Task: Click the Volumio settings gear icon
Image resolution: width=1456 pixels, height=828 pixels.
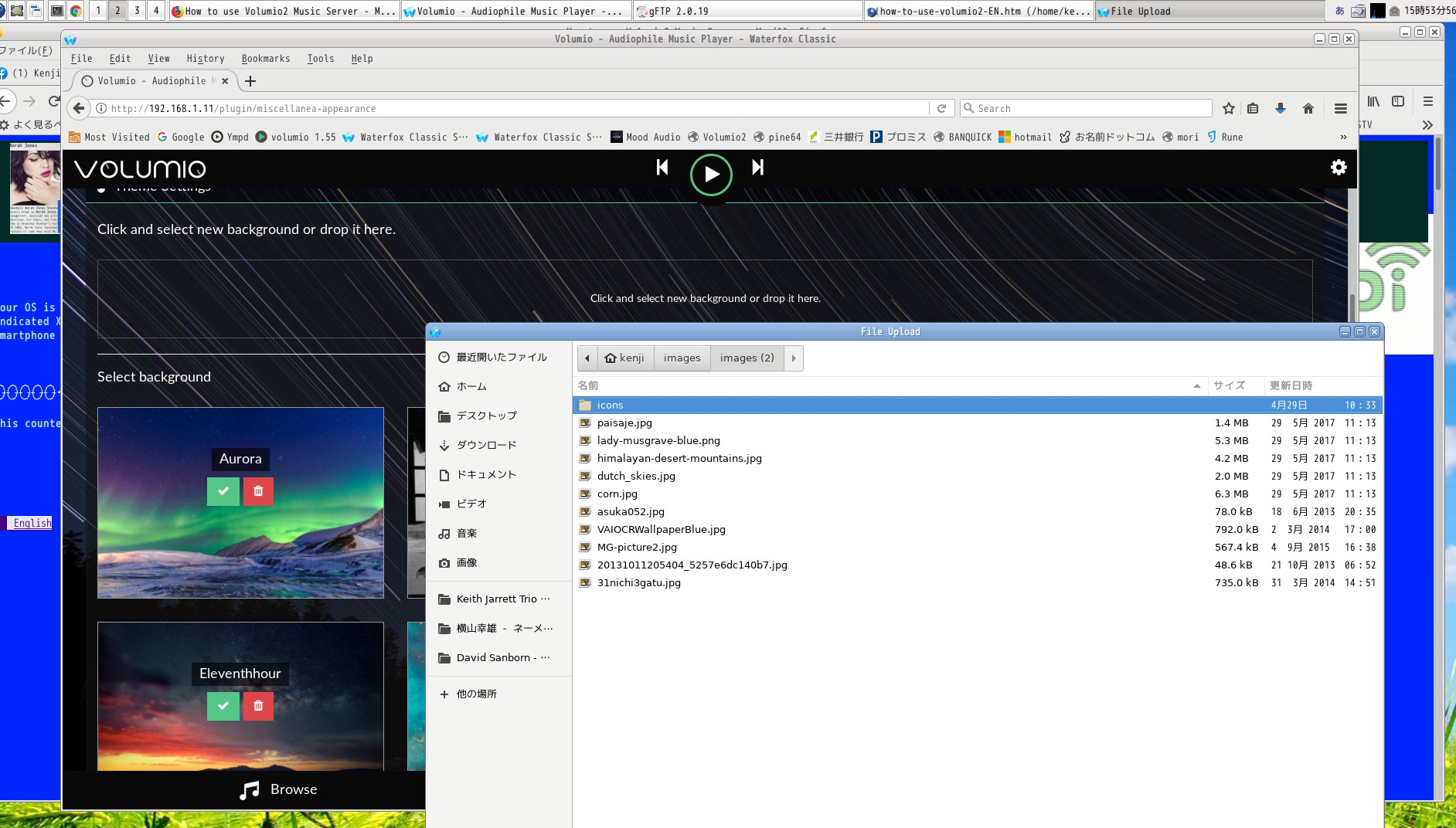Action: (1339, 168)
